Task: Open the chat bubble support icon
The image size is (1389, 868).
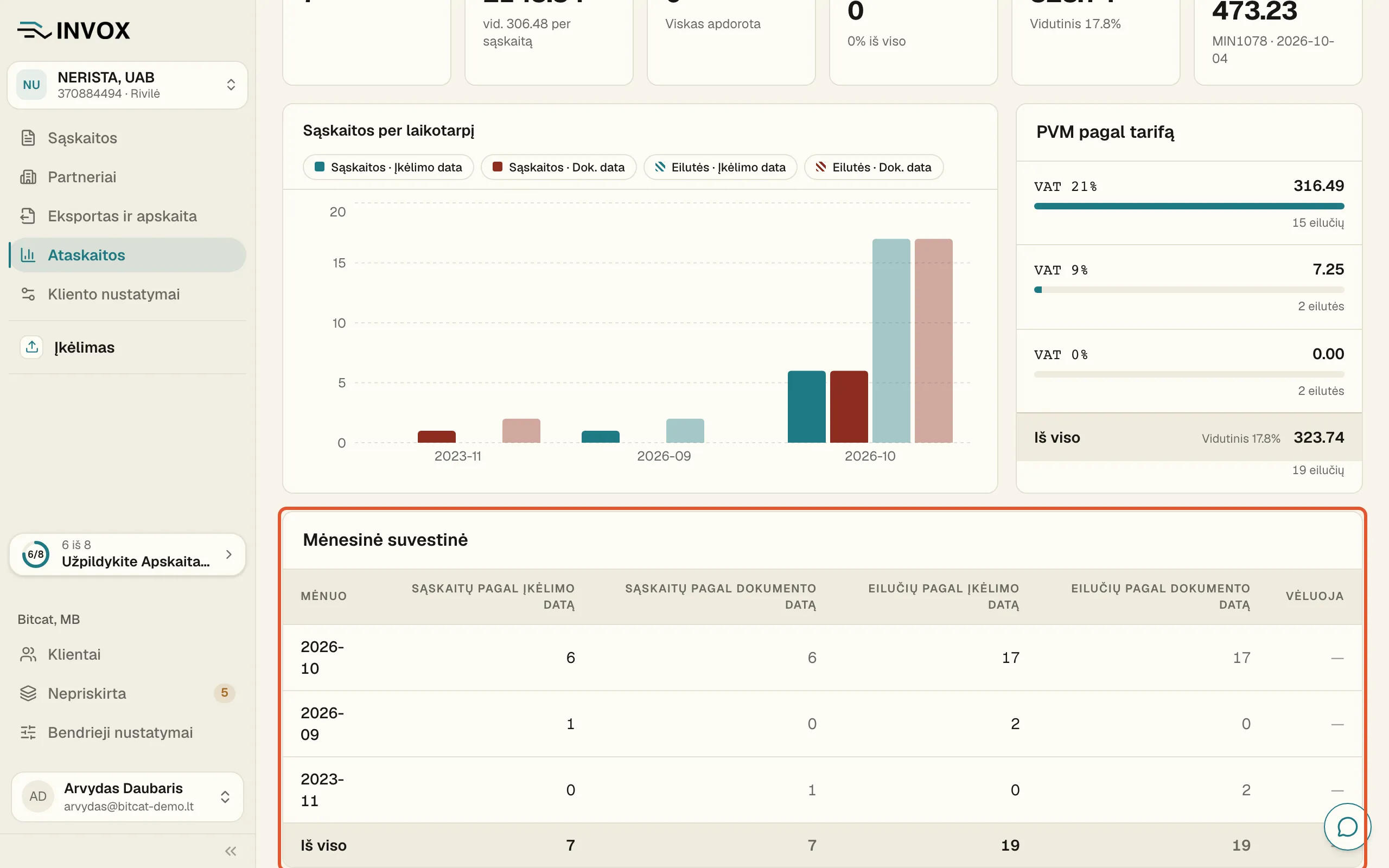Action: coord(1347,827)
